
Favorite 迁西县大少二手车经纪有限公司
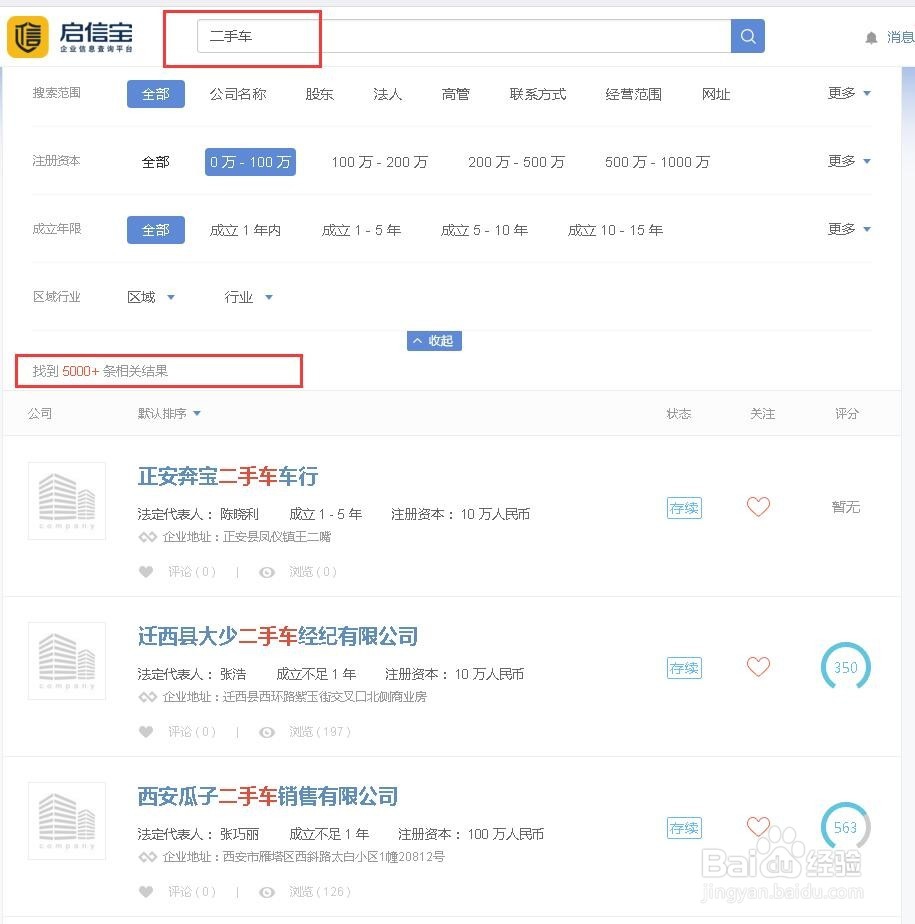(757, 667)
